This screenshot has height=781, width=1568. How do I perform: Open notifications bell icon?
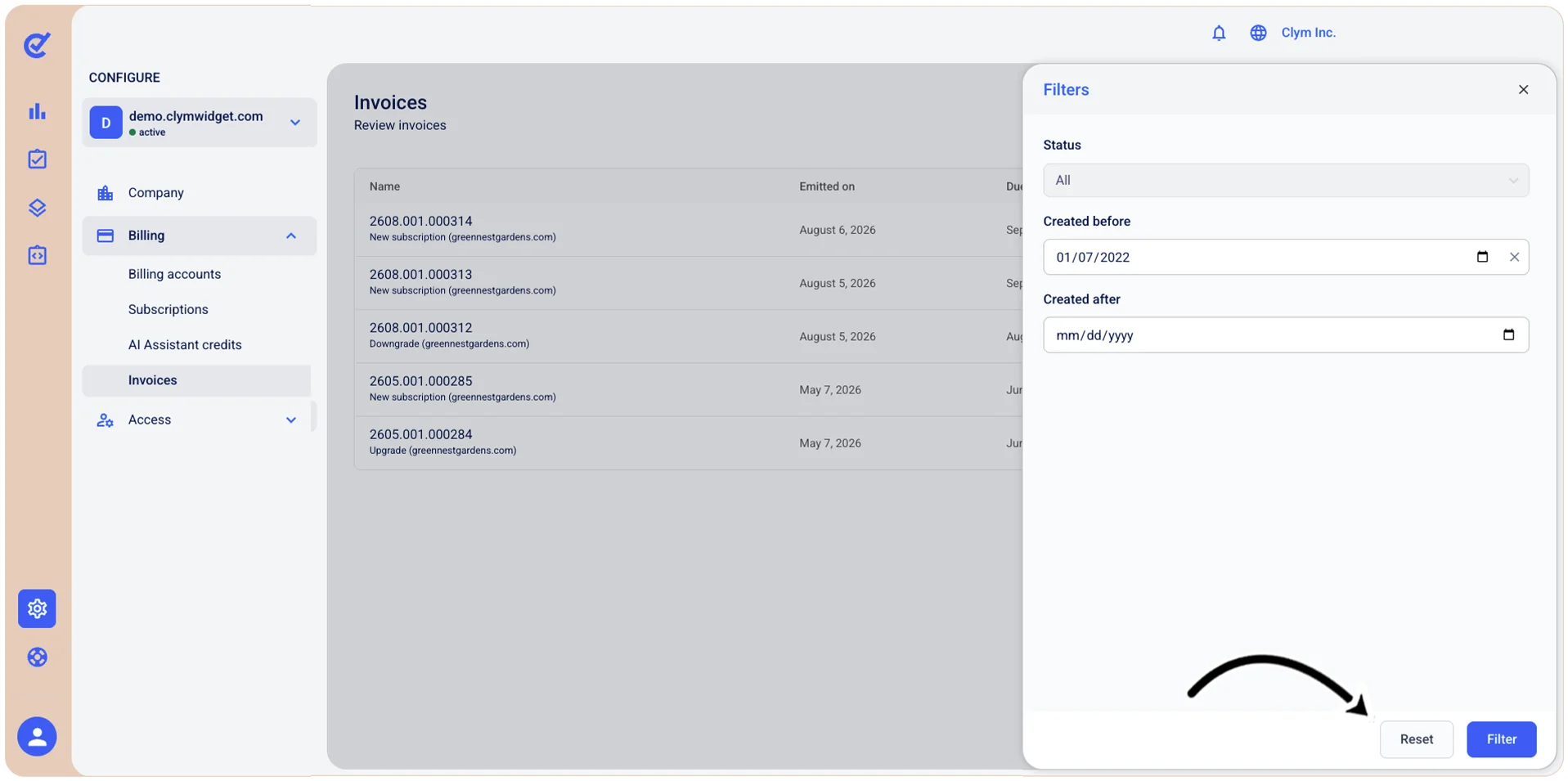(1219, 33)
